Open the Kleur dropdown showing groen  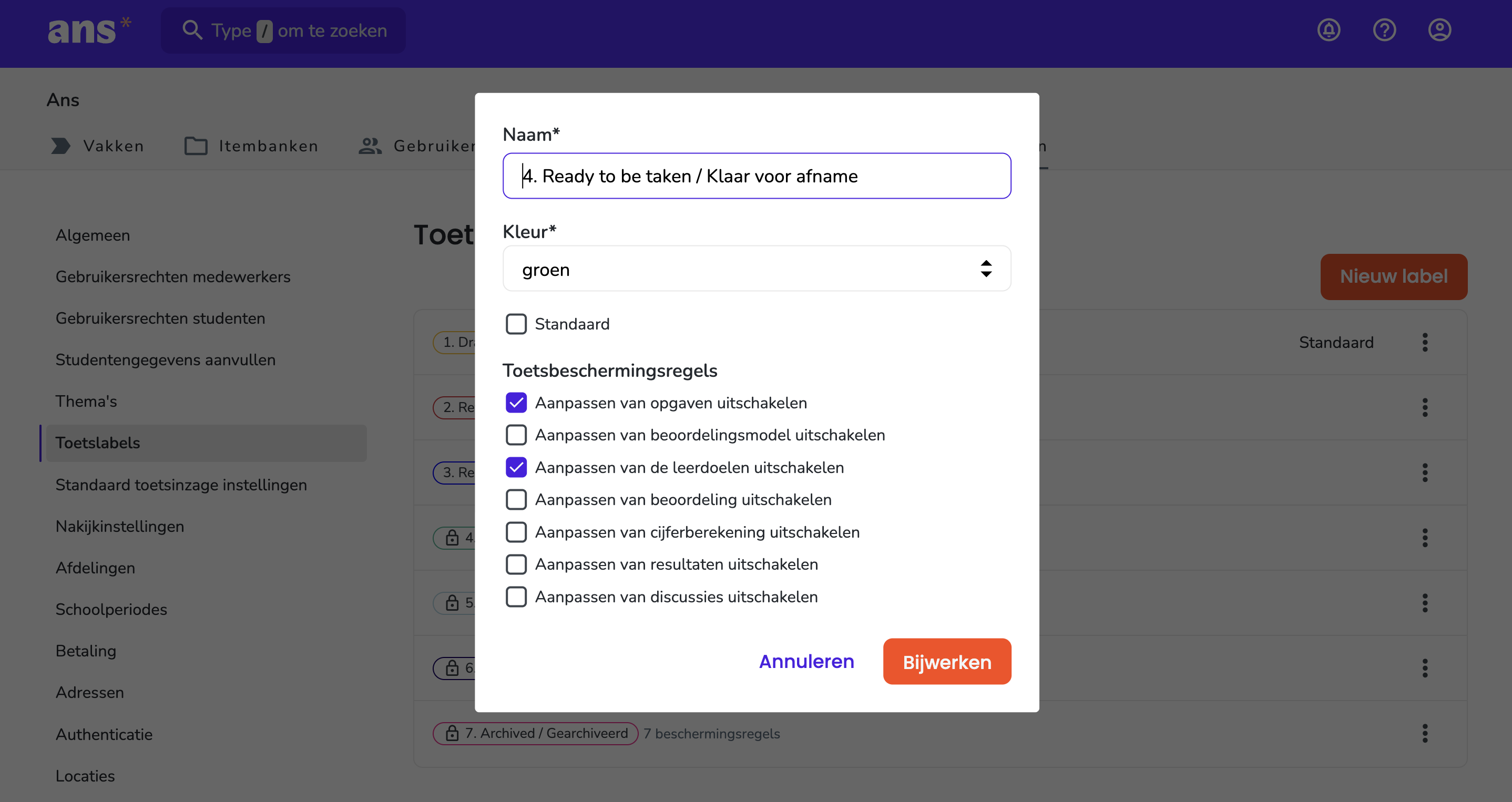point(757,269)
